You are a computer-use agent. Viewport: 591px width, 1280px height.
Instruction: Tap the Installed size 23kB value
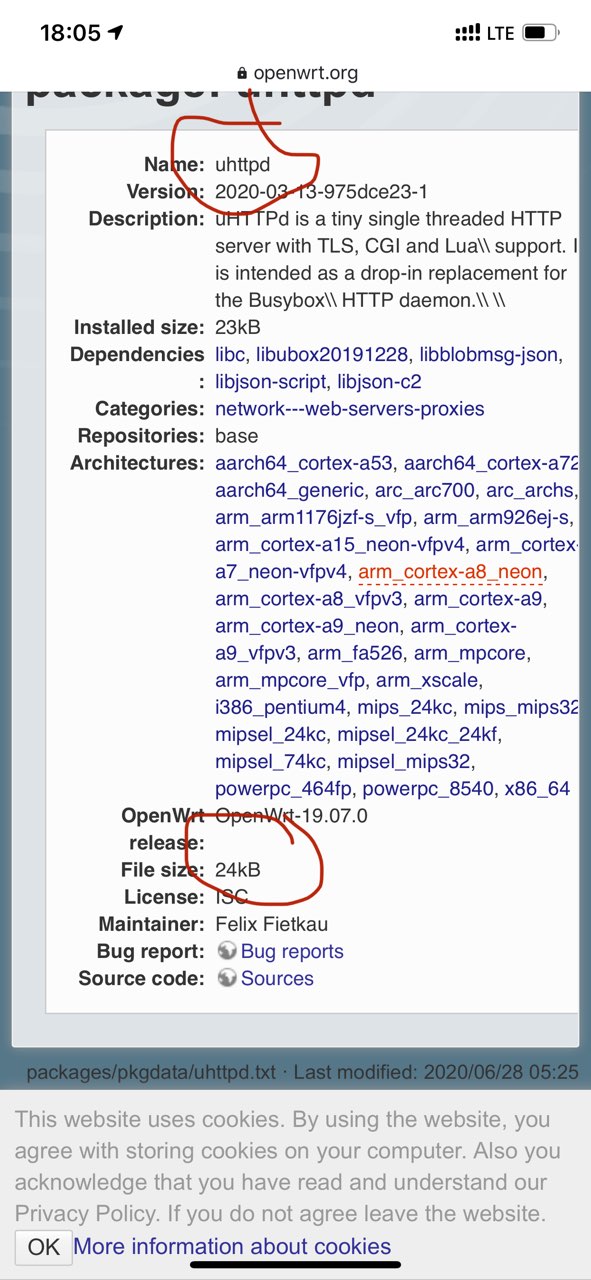(x=236, y=327)
